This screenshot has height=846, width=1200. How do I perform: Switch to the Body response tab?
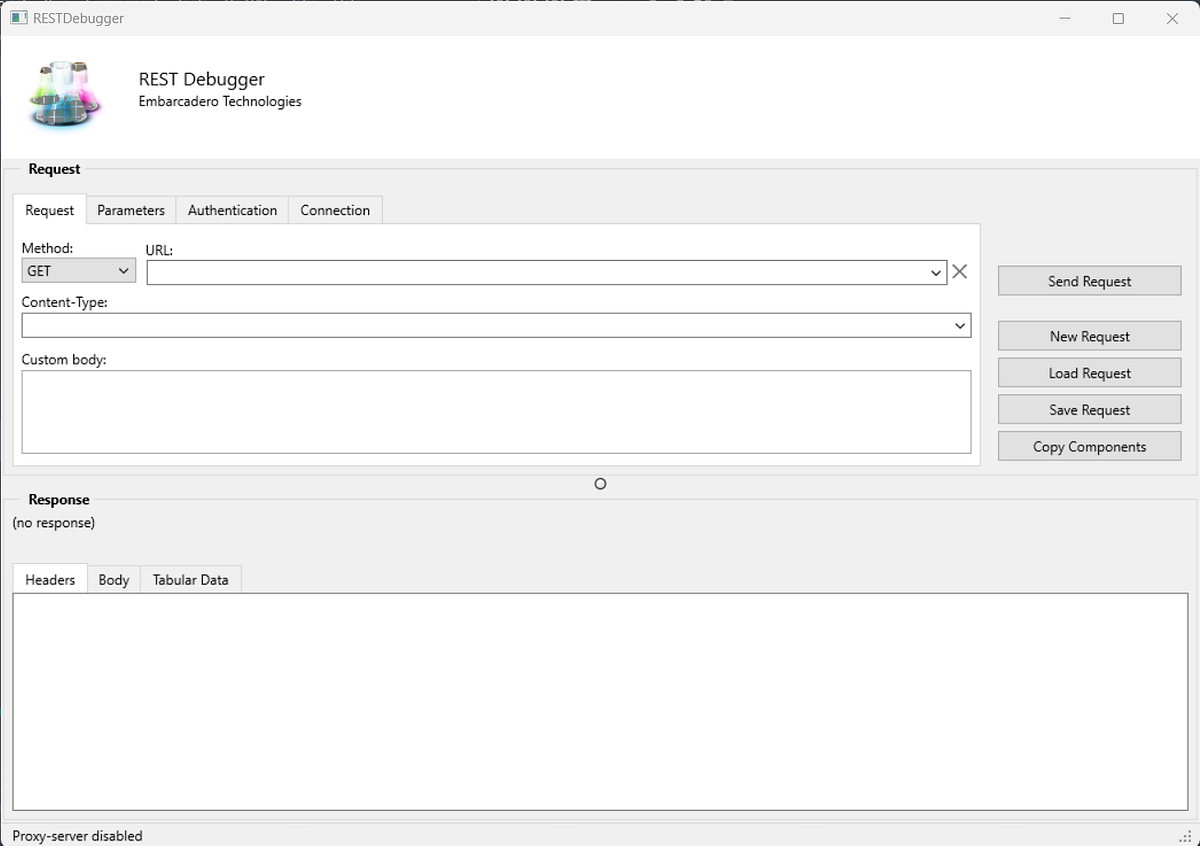(113, 579)
